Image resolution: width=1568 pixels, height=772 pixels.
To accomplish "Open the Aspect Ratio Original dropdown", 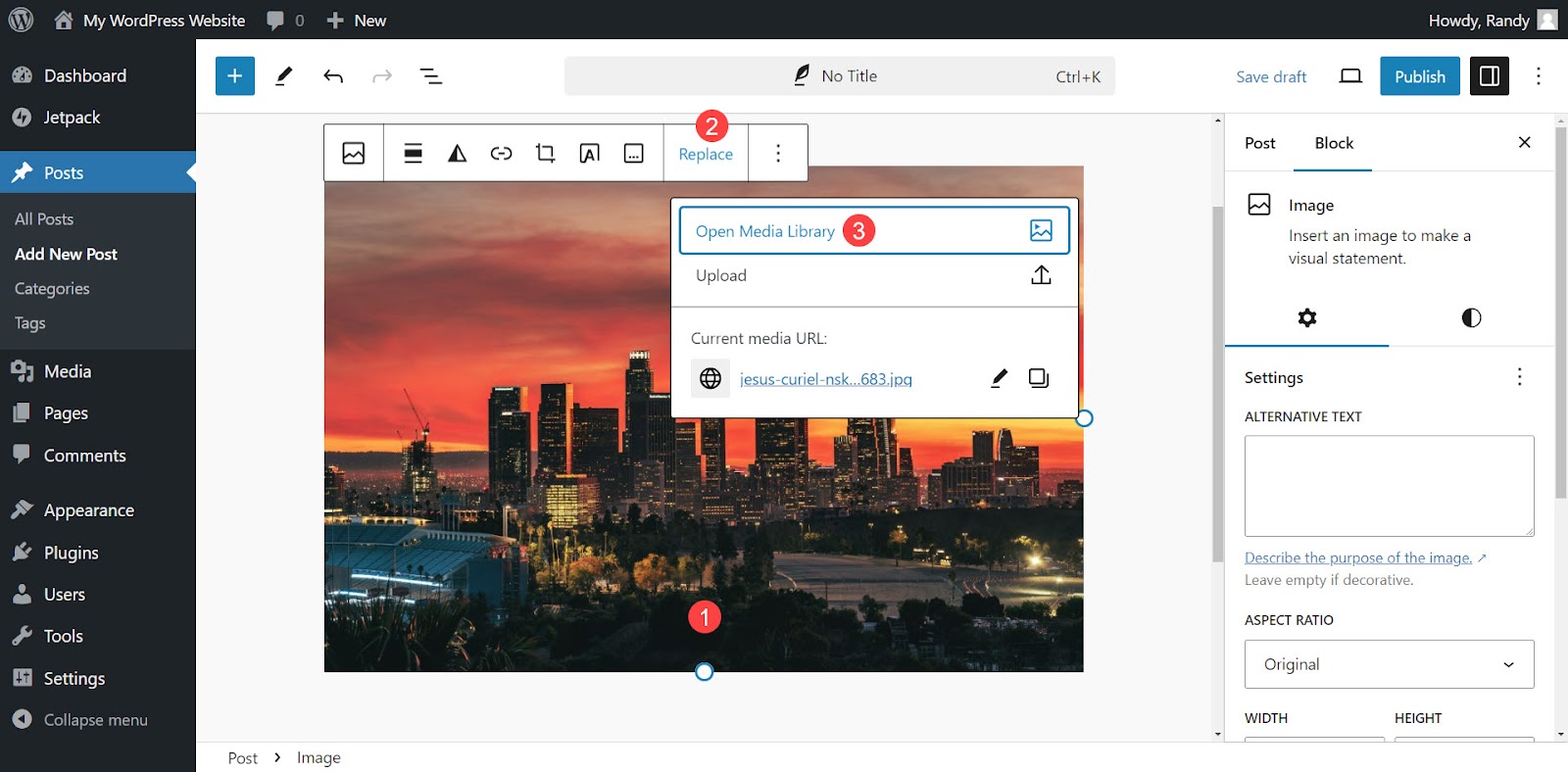I will (1390, 664).
